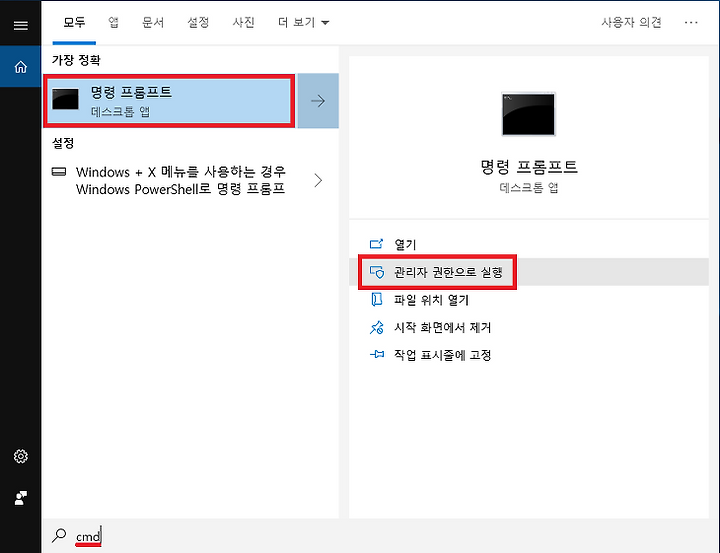720x553 pixels.
Task: Select the Home icon in sidebar
Action: (x=21, y=67)
